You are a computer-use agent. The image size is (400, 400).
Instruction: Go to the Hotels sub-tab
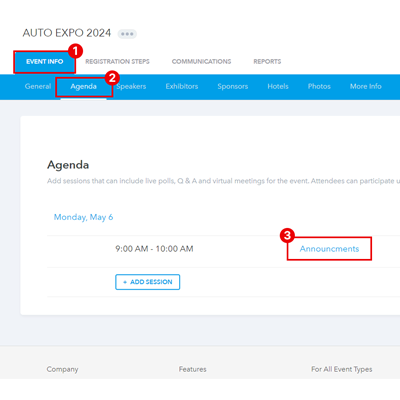coord(278,86)
